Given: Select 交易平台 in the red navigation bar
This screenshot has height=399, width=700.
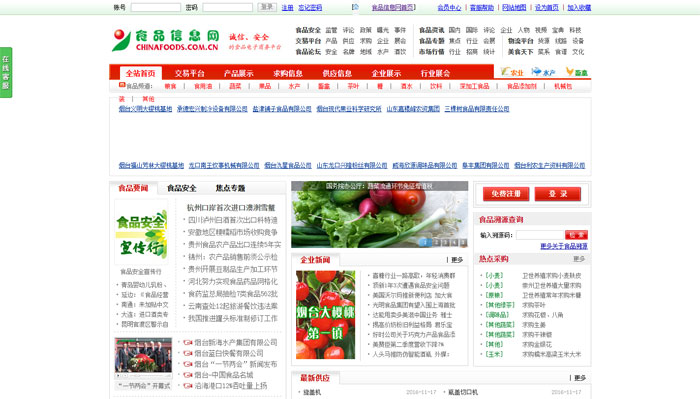Looking at the screenshot, I should [190, 73].
